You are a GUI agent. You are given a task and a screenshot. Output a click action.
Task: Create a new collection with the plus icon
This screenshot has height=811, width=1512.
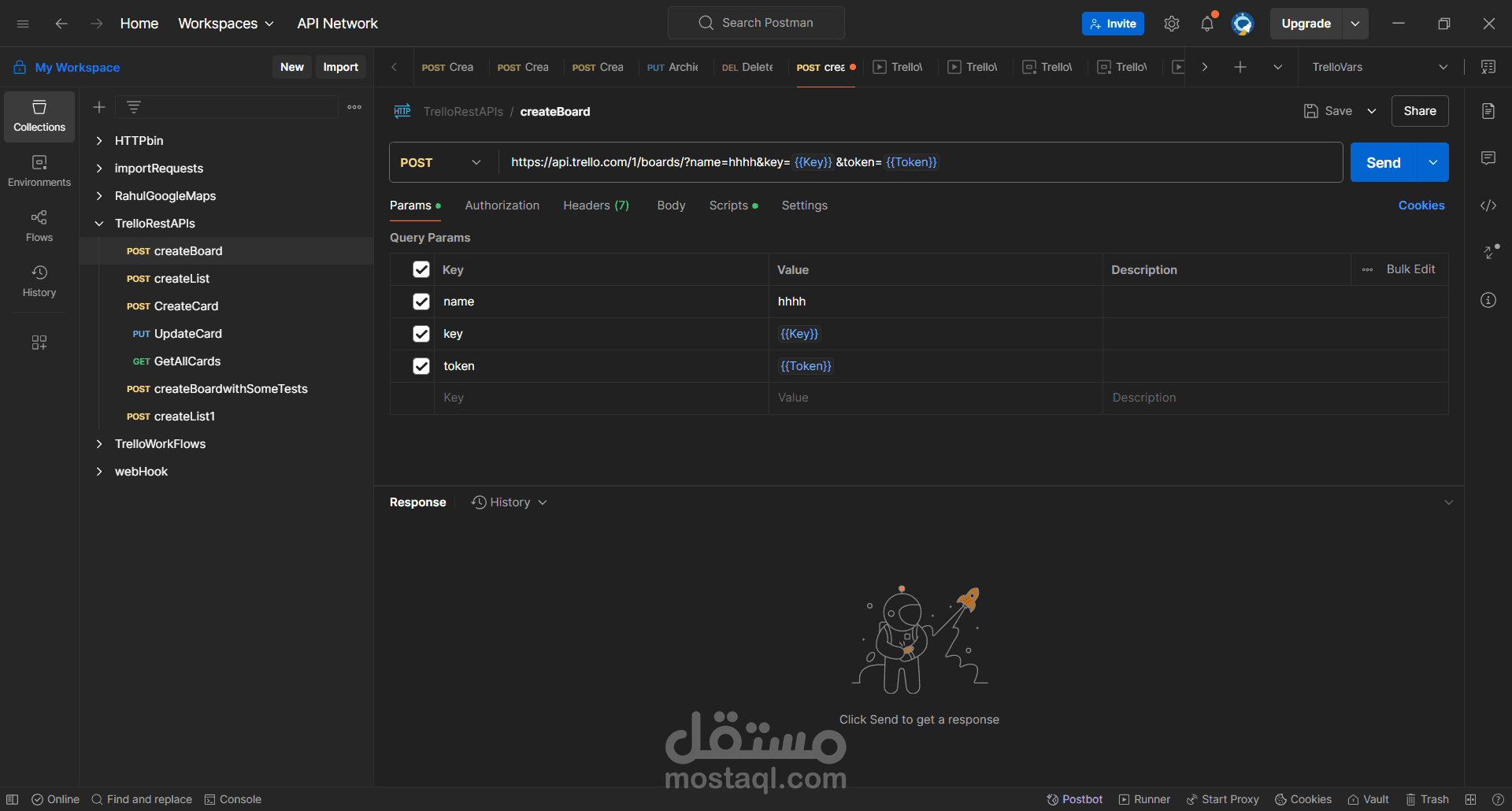pyautogui.click(x=99, y=107)
